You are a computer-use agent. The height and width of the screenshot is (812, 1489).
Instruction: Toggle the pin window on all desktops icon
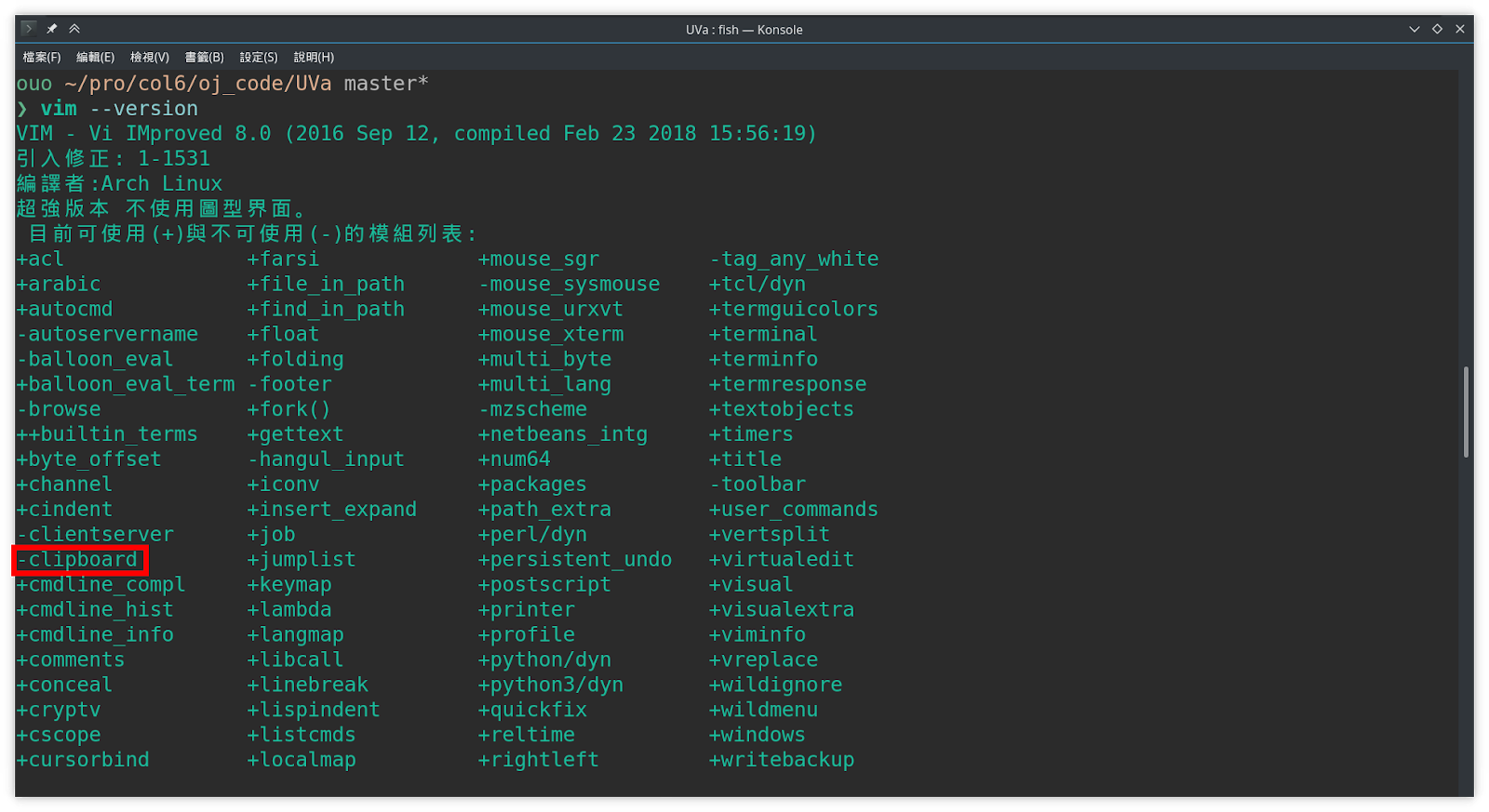52,29
